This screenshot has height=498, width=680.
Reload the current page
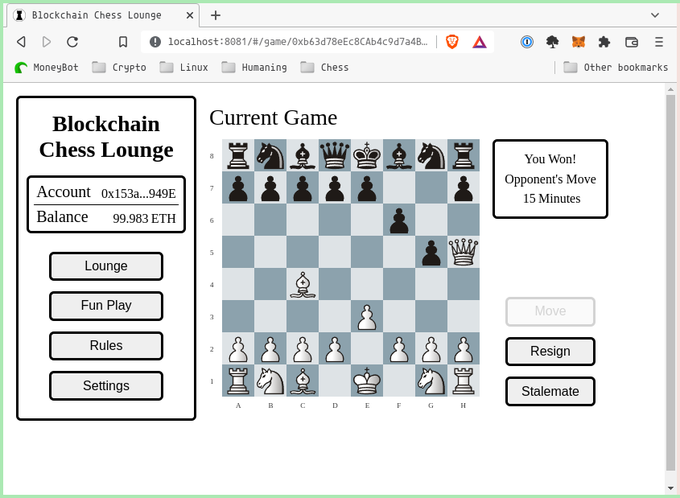click(72, 42)
